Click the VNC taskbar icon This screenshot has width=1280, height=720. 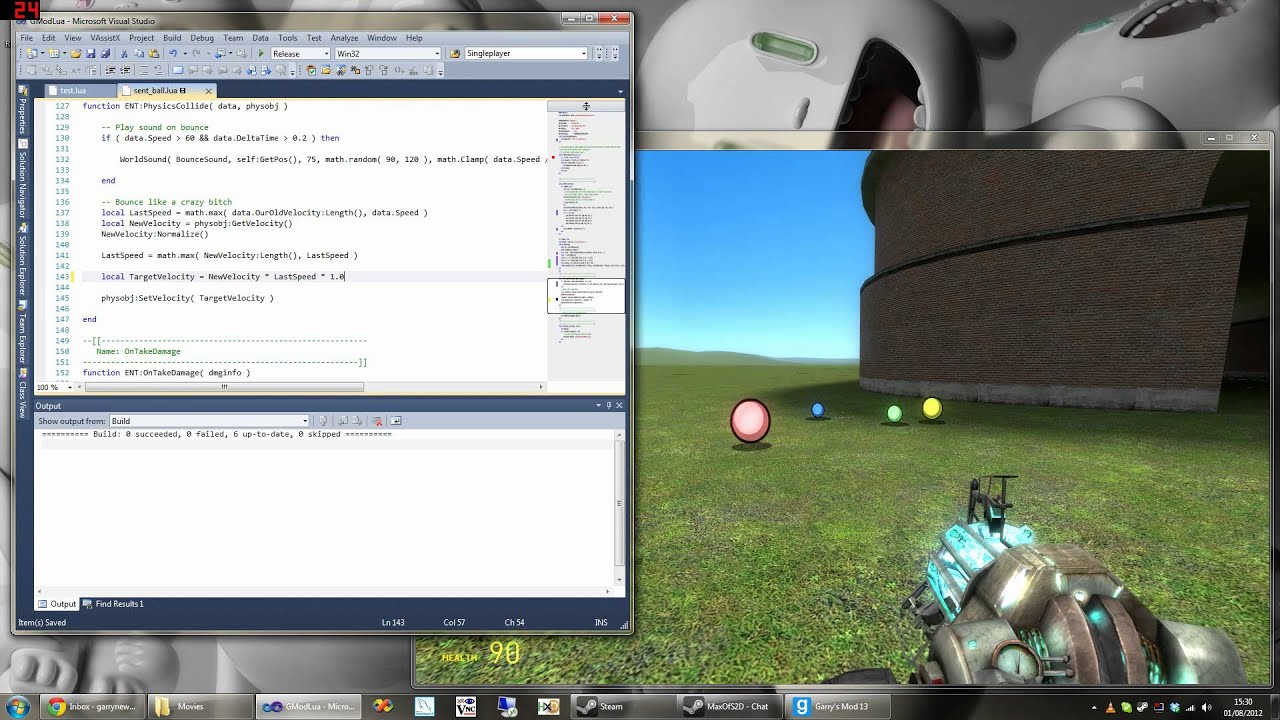click(466, 706)
